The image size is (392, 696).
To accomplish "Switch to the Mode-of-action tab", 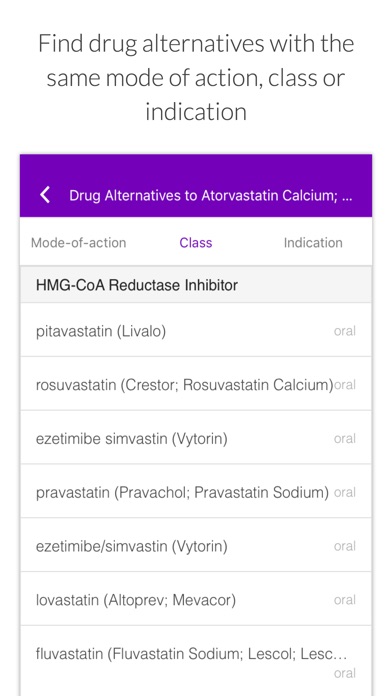I will point(79,243).
